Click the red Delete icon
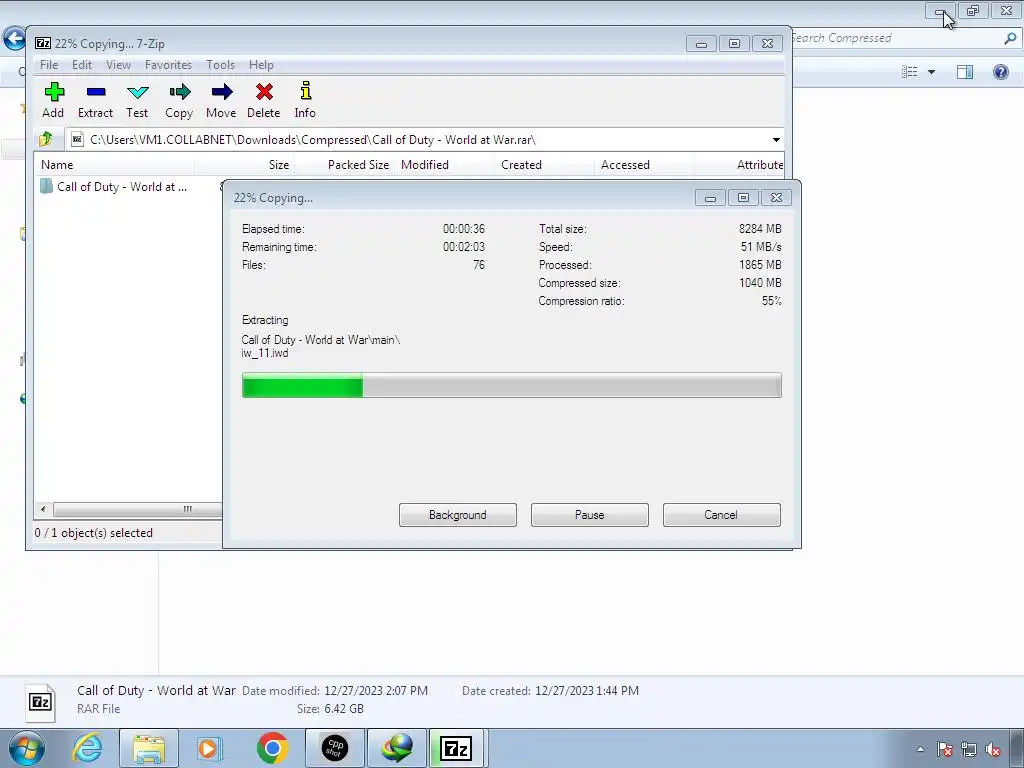This screenshot has height=768, width=1024. (x=264, y=92)
